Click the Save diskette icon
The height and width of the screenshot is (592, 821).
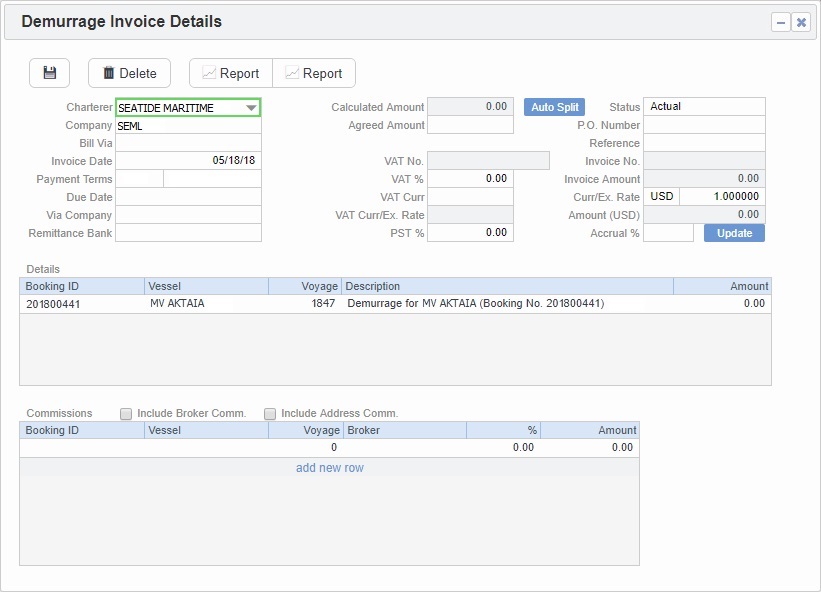[48, 72]
